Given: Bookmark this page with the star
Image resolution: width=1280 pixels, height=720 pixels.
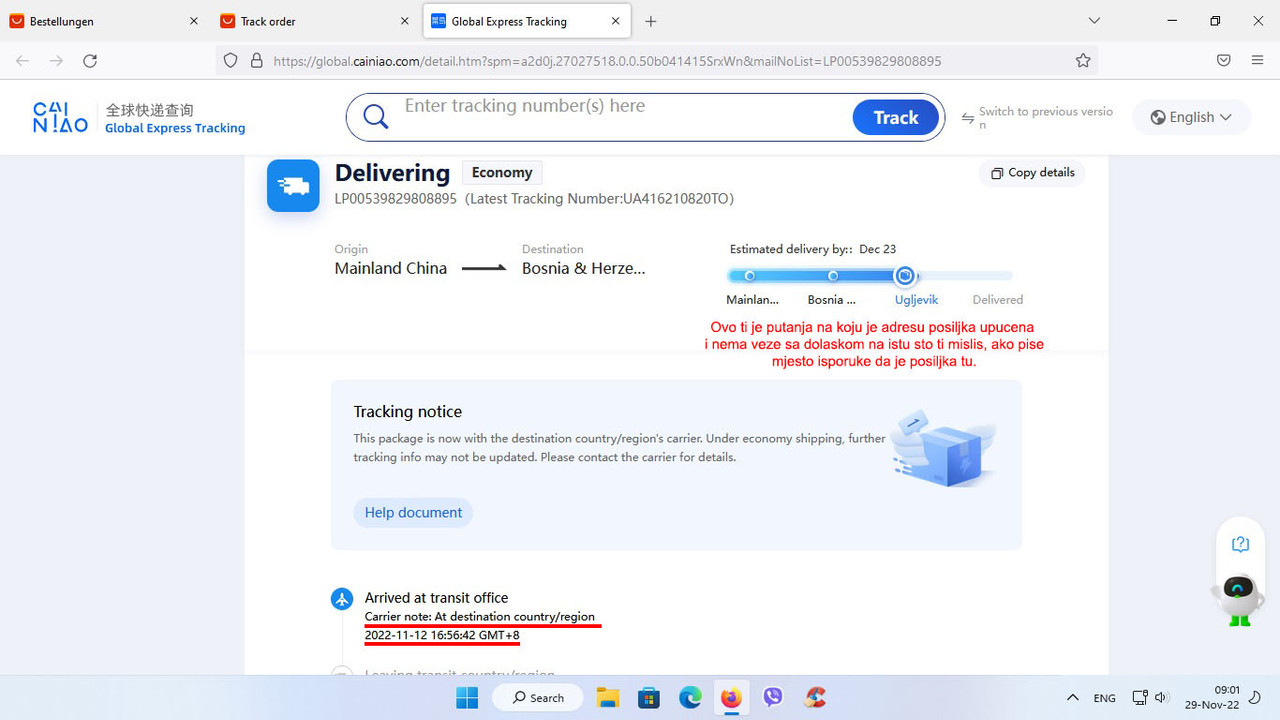Looking at the screenshot, I should [x=1083, y=61].
